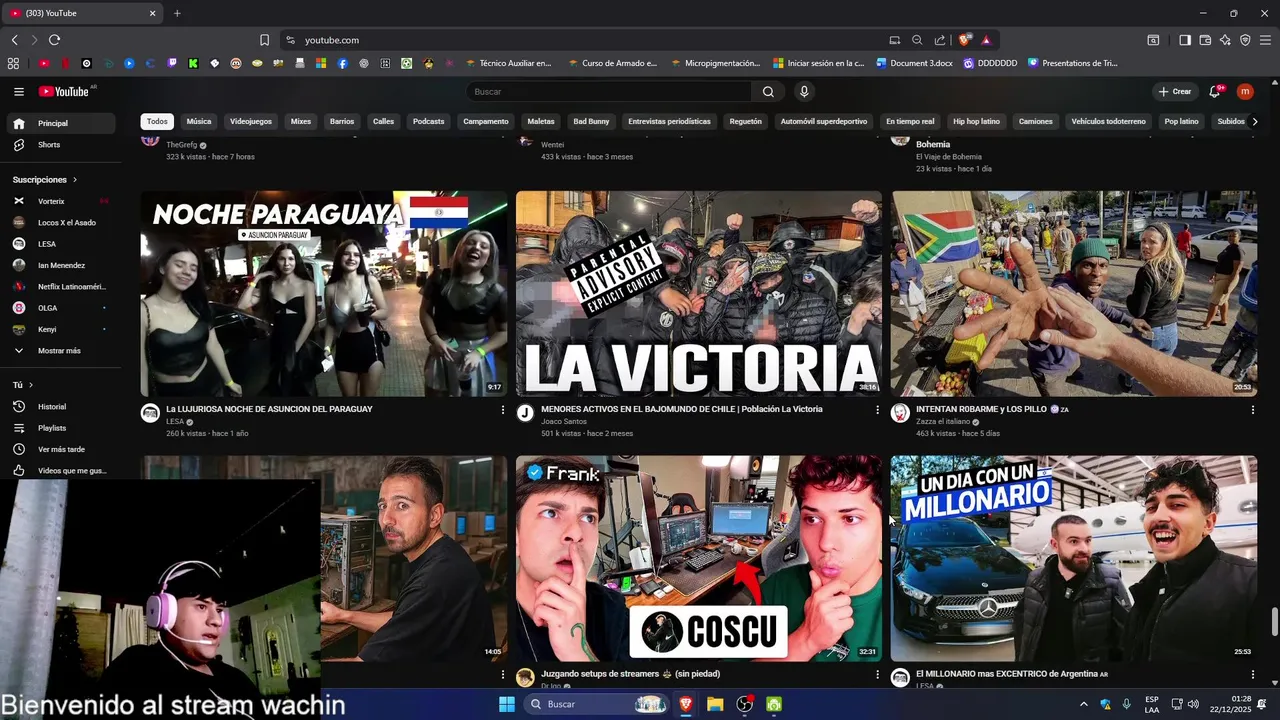Open the tab groups grid icon

click(13, 63)
